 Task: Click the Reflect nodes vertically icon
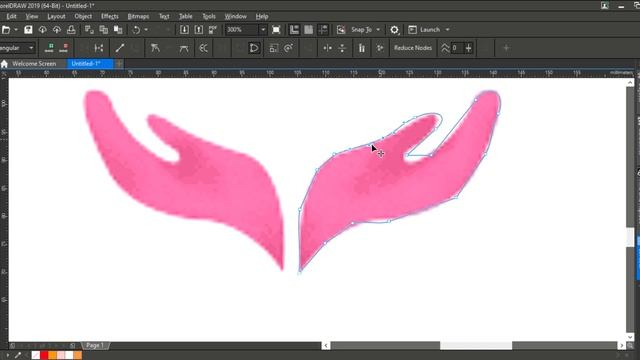click(342, 48)
